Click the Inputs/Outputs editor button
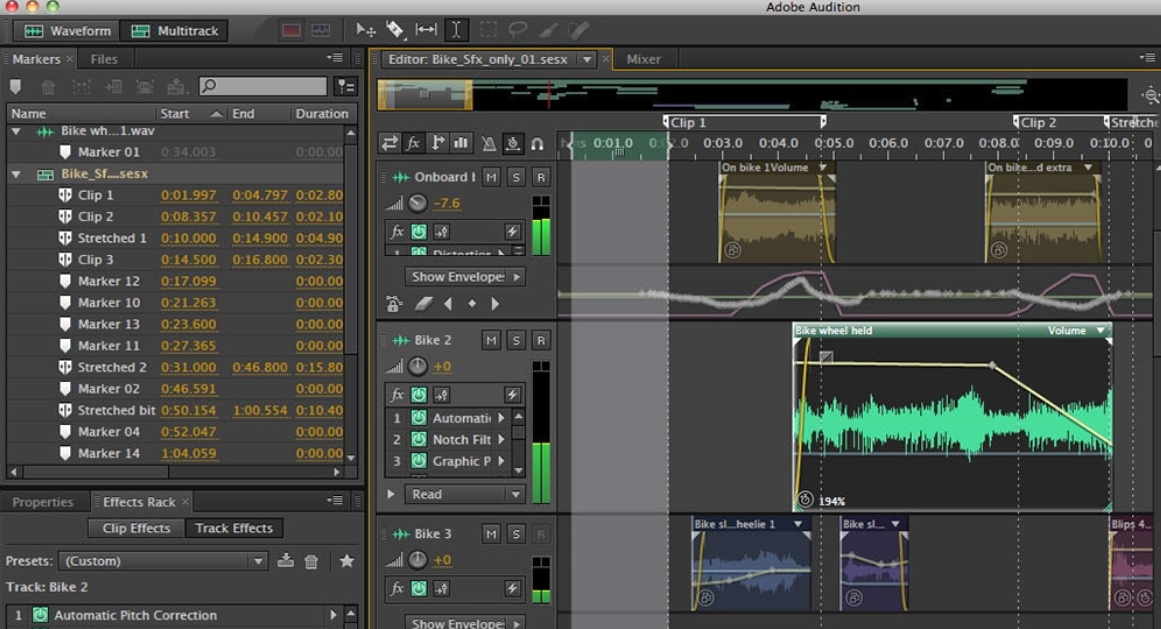The width and height of the screenshot is (1161, 629). pyautogui.click(x=389, y=143)
